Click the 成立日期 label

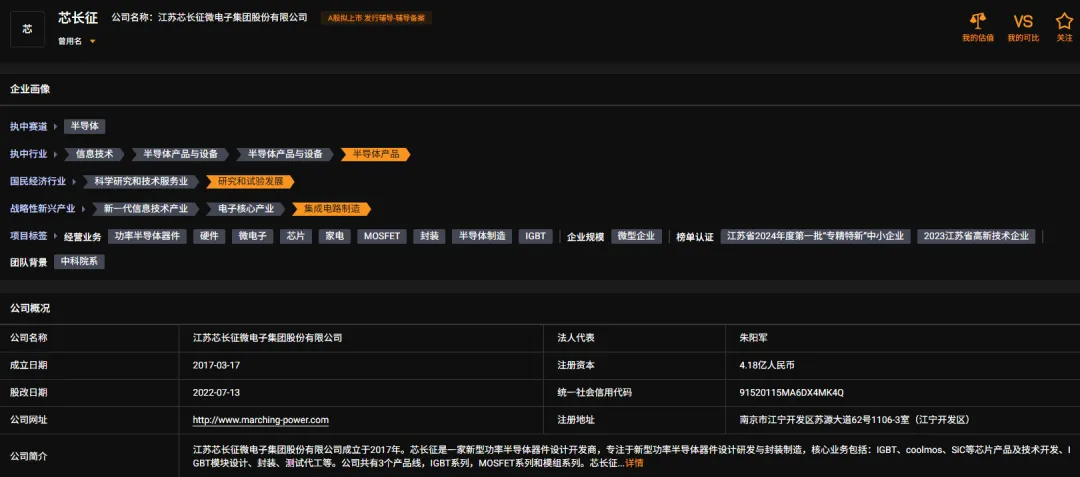(x=29, y=365)
